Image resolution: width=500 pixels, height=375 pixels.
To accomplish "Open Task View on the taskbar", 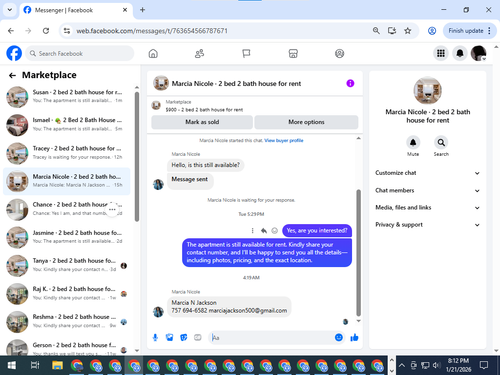I will click(x=35, y=365).
